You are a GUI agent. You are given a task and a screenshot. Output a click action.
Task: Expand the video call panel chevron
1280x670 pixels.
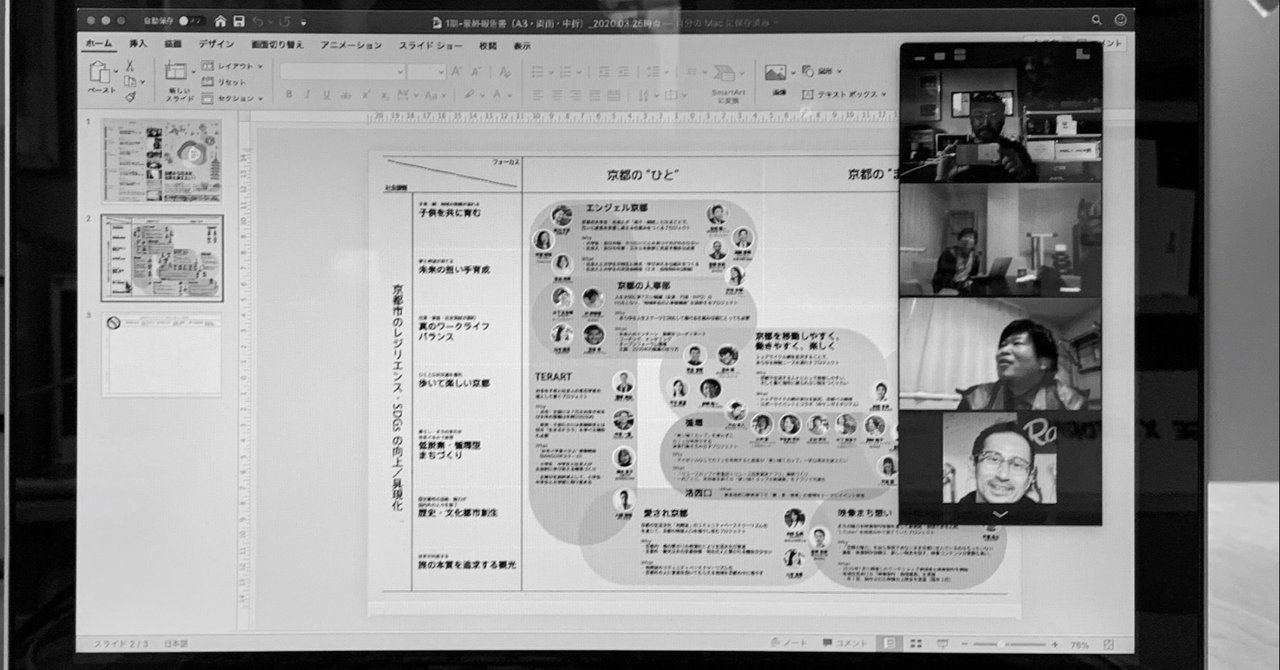click(999, 514)
